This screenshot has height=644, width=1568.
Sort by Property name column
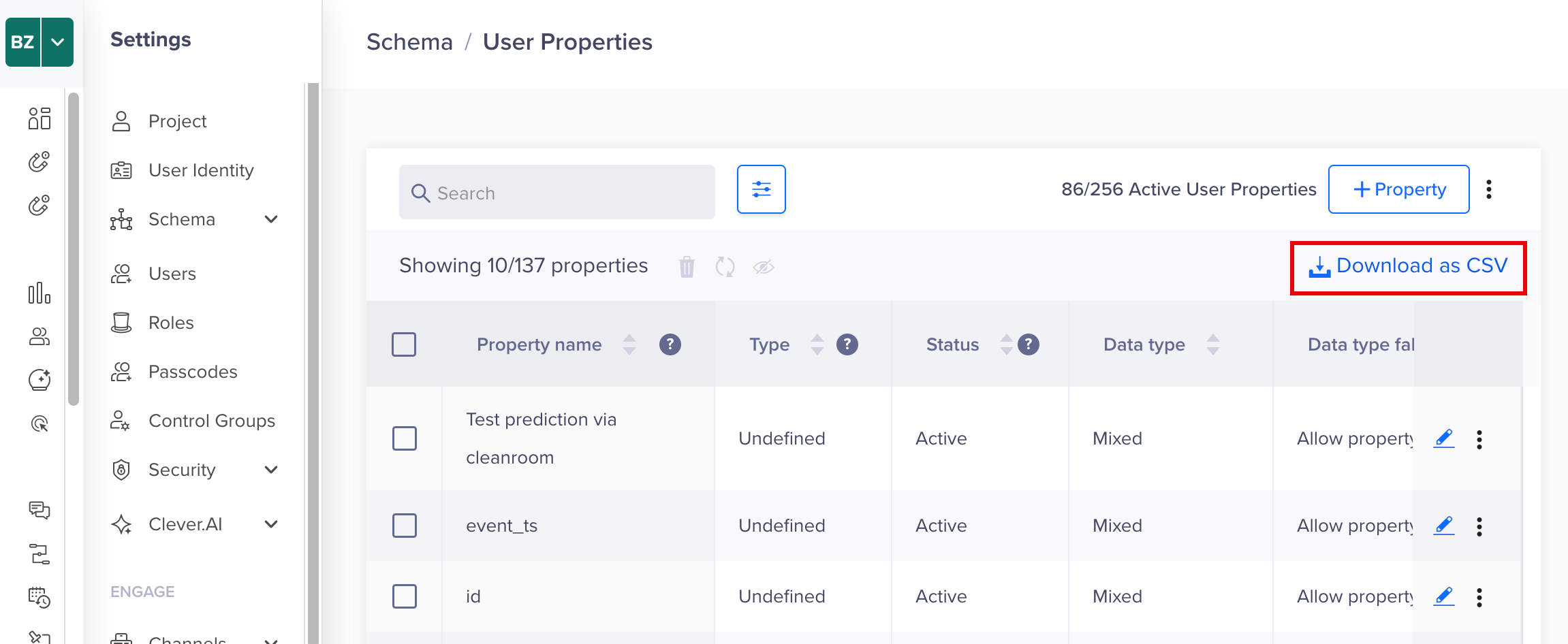coord(629,344)
